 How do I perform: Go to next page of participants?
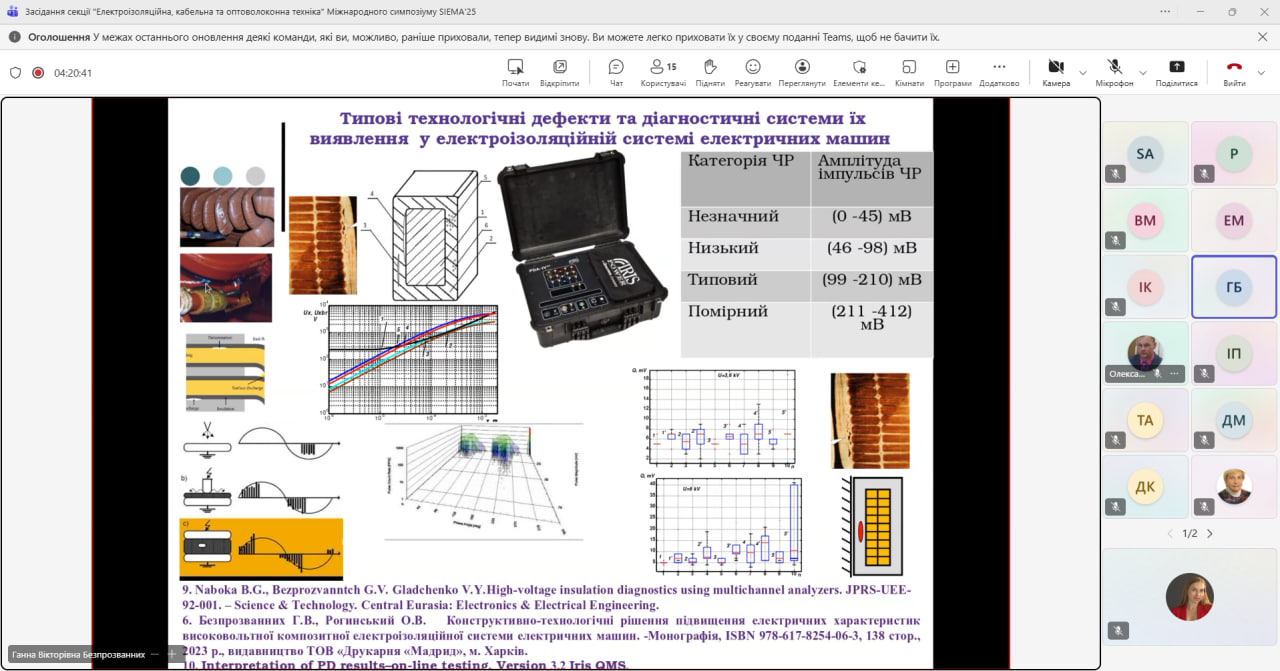point(1210,534)
